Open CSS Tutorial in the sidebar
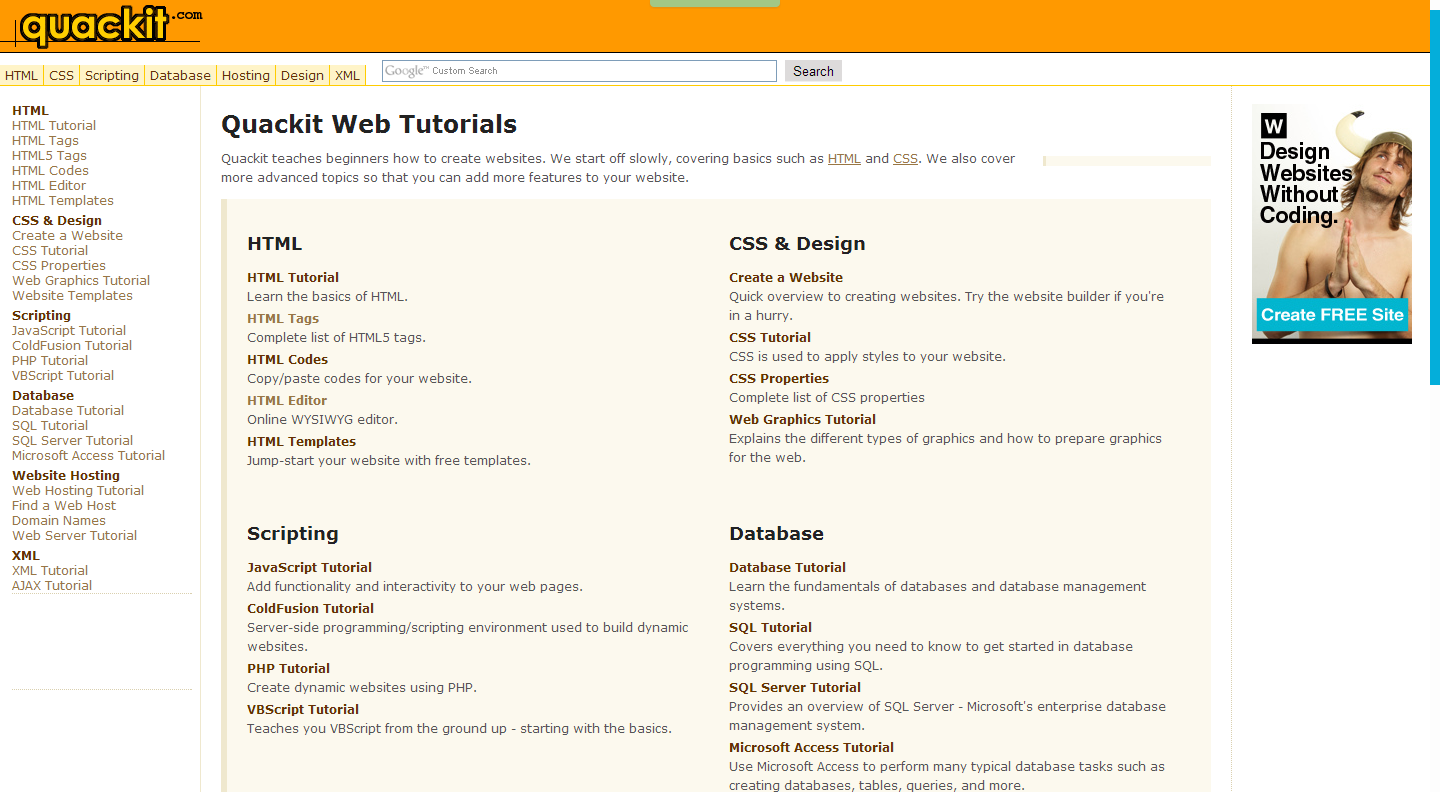The width and height of the screenshot is (1440, 792). tap(50, 251)
